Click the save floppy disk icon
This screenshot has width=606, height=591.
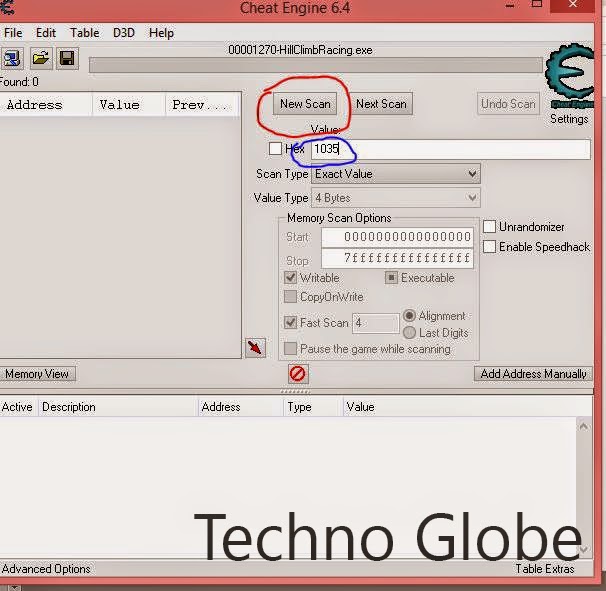67,59
